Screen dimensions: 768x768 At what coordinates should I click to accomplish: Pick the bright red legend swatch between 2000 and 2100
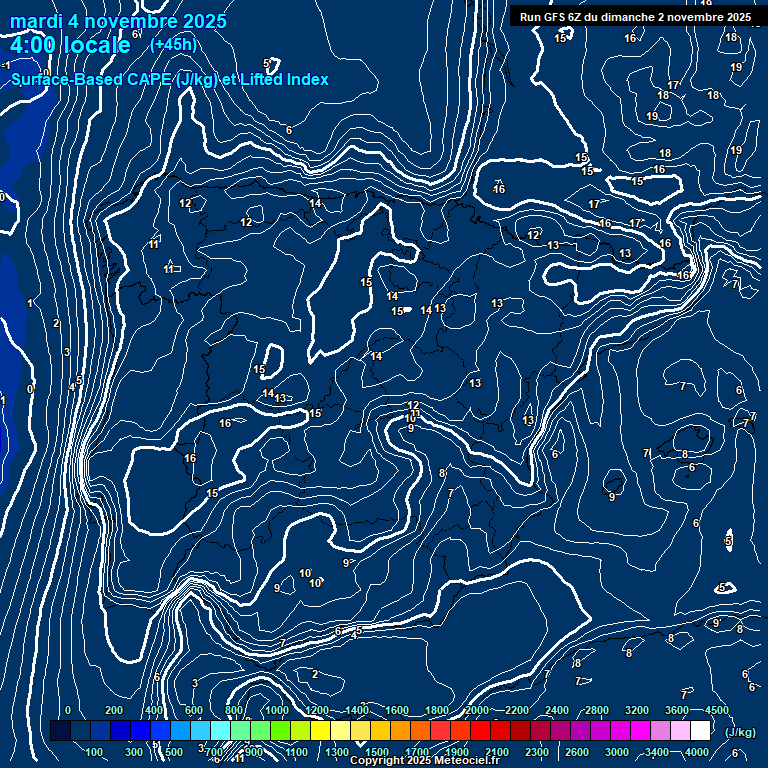click(480, 730)
